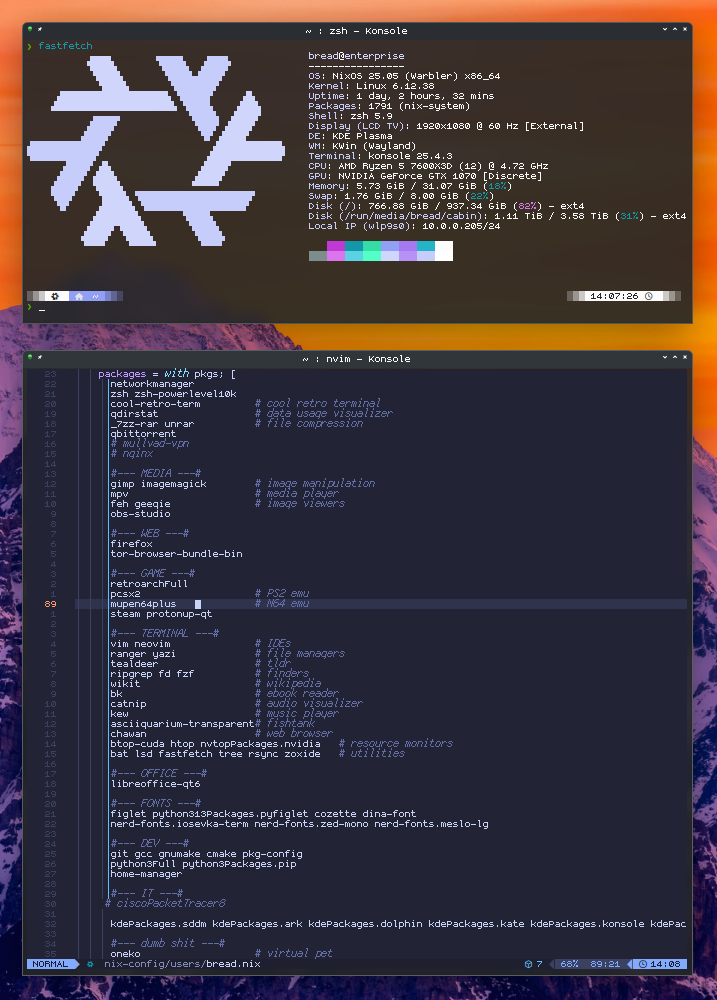Close the zsh Konsole window

[685, 29]
